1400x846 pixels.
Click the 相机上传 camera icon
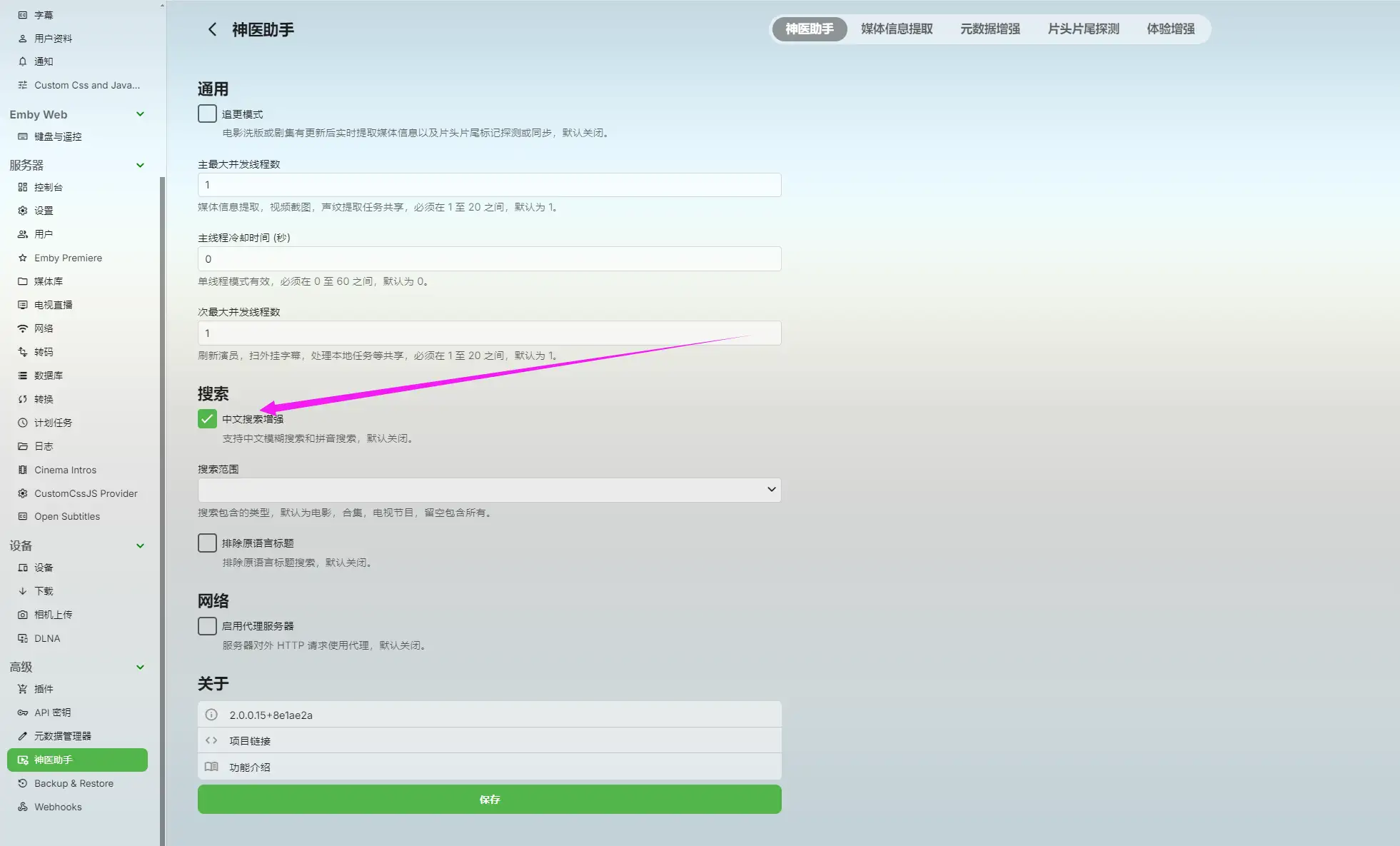click(x=23, y=615)
